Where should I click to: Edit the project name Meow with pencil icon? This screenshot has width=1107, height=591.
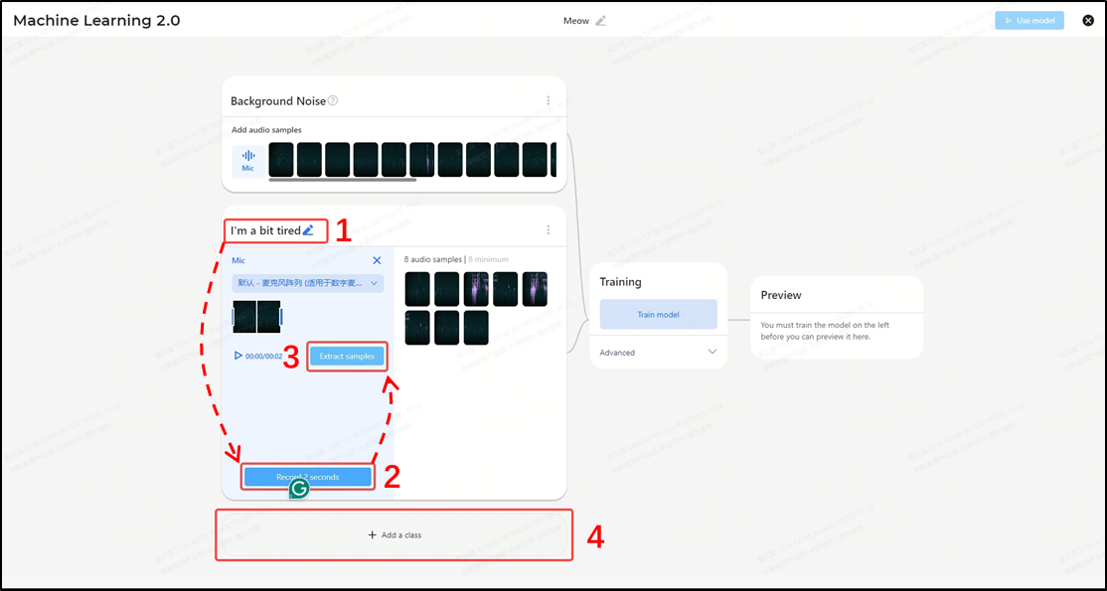click(x=601, y=20)
